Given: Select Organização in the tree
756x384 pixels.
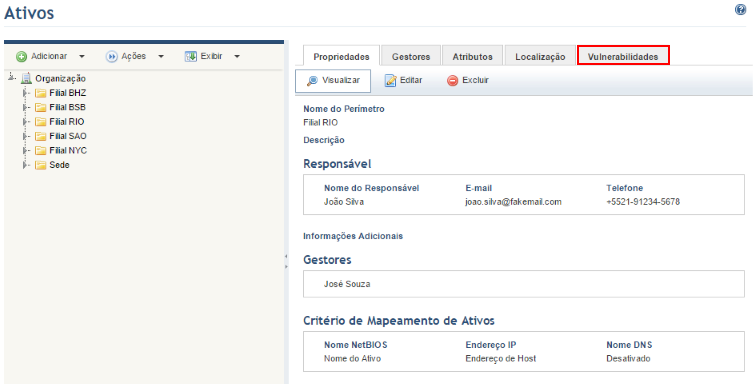Looking at the screenshot, I should (x=60, y=78).
